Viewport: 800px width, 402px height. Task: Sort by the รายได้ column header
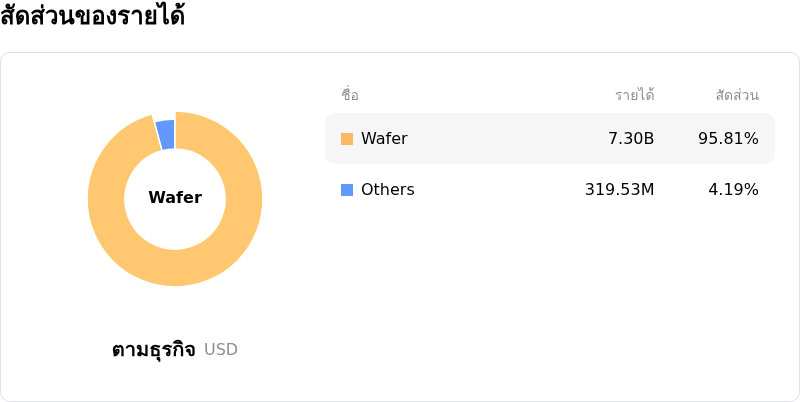[634, 96]
